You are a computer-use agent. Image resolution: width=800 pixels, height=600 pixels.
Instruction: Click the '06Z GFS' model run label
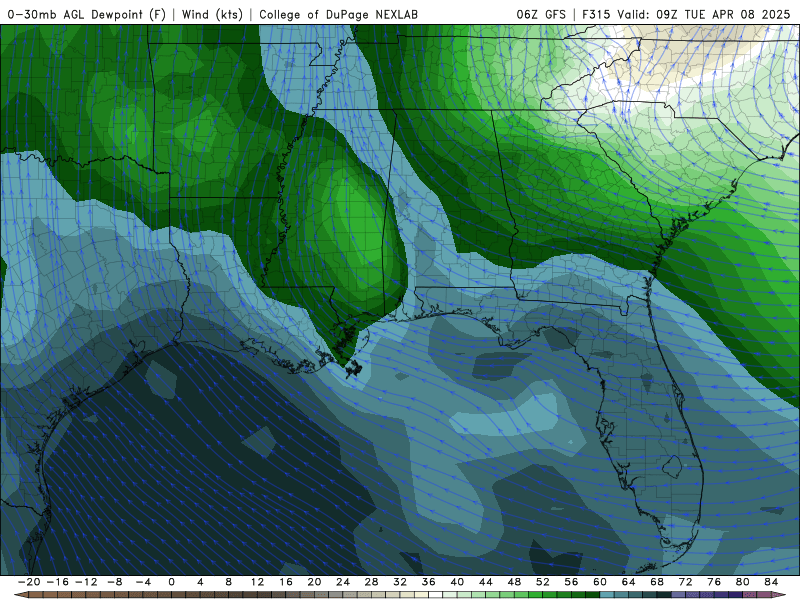coord(541,14)
